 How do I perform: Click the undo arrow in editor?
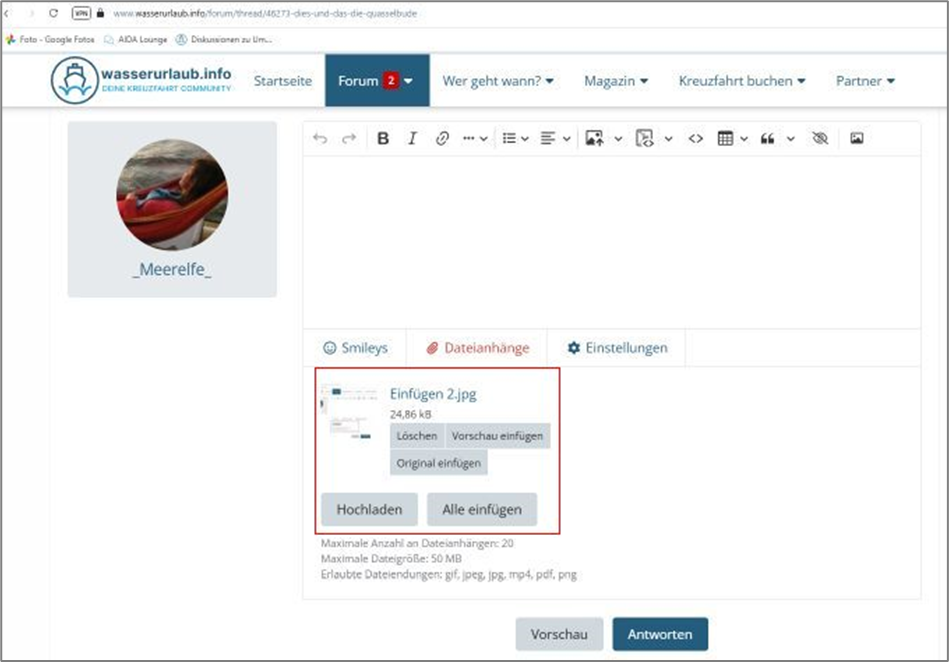tap(320, 139)
